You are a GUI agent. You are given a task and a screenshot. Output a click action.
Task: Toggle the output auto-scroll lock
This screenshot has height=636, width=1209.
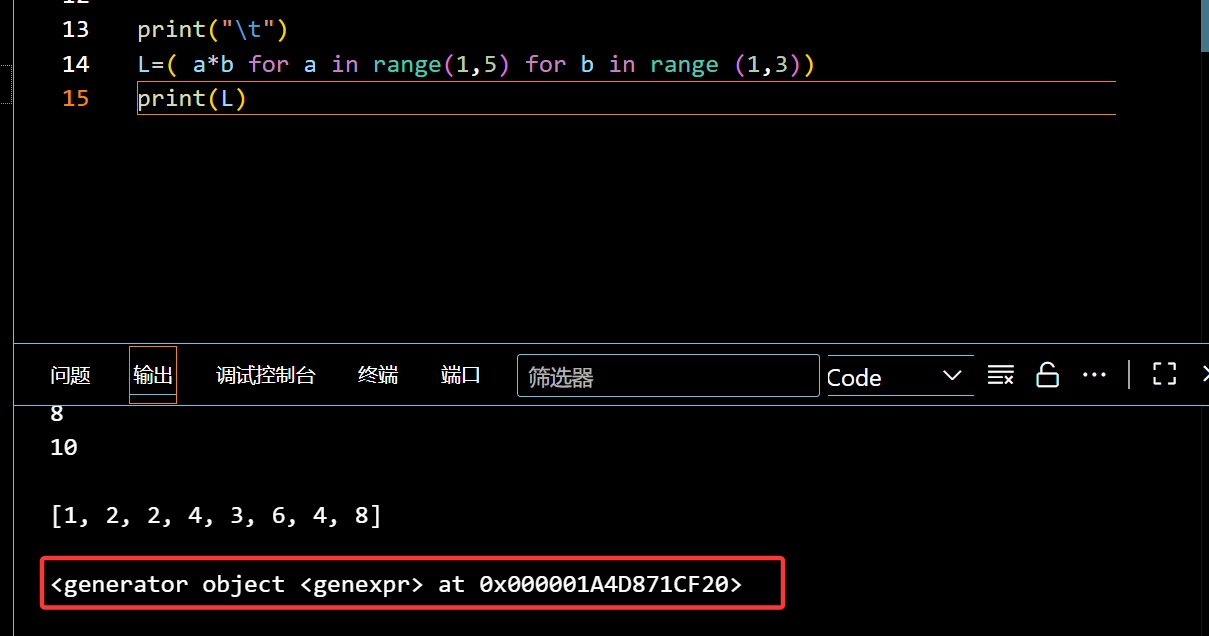coord(1047,376)
